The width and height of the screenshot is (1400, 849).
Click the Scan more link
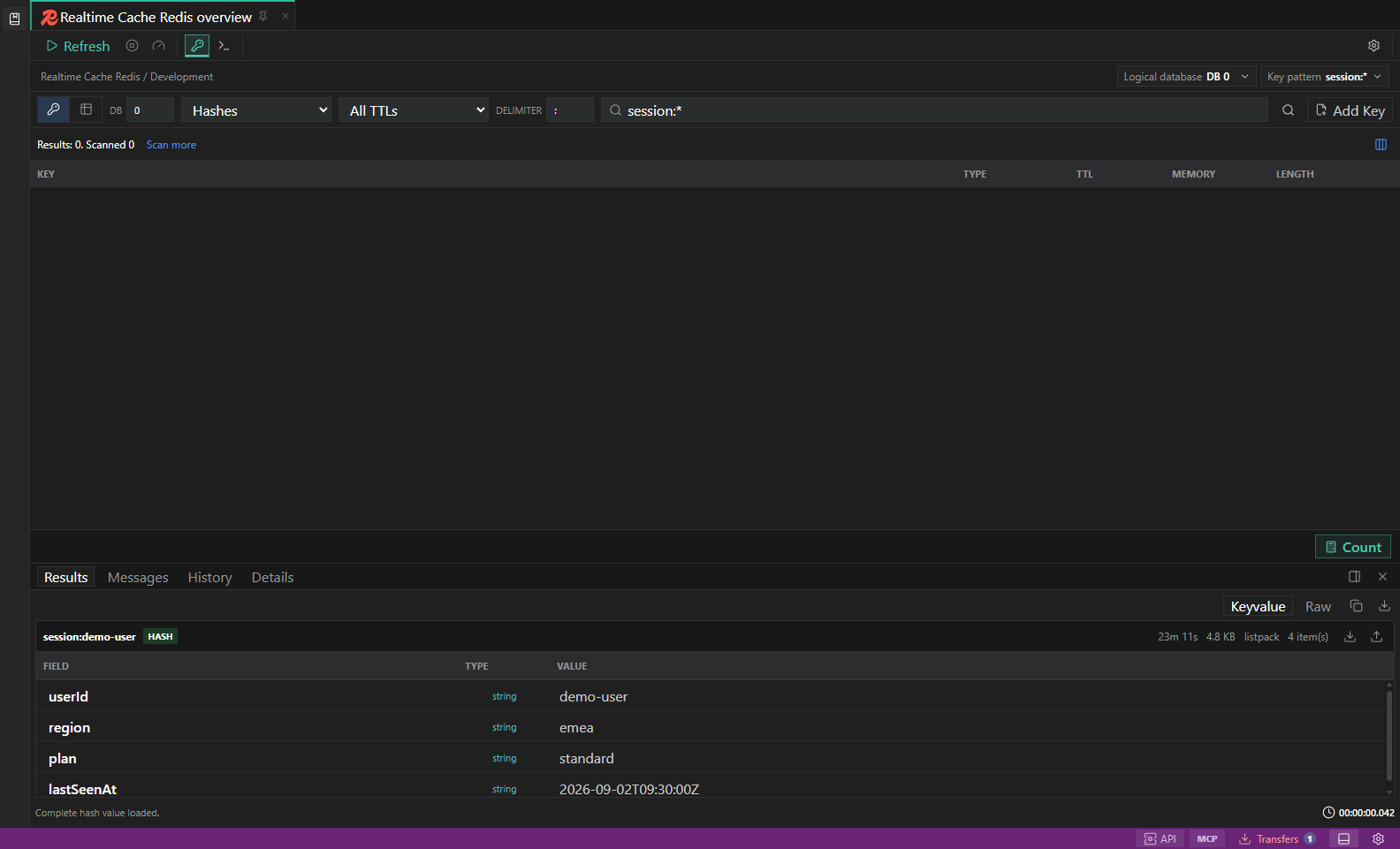171,145
